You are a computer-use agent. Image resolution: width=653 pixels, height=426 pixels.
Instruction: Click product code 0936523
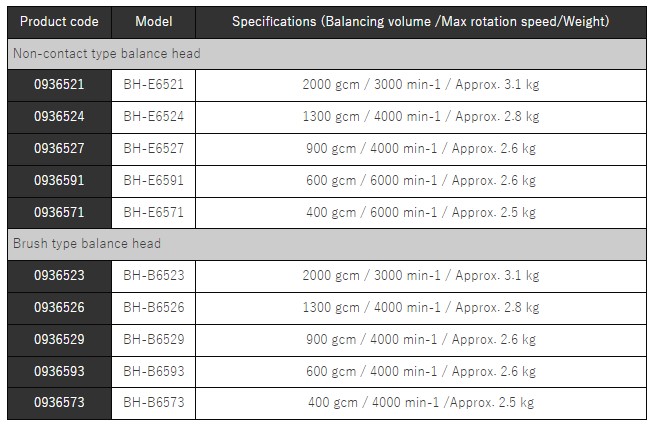pyautogui.click(x=58, y=275)
